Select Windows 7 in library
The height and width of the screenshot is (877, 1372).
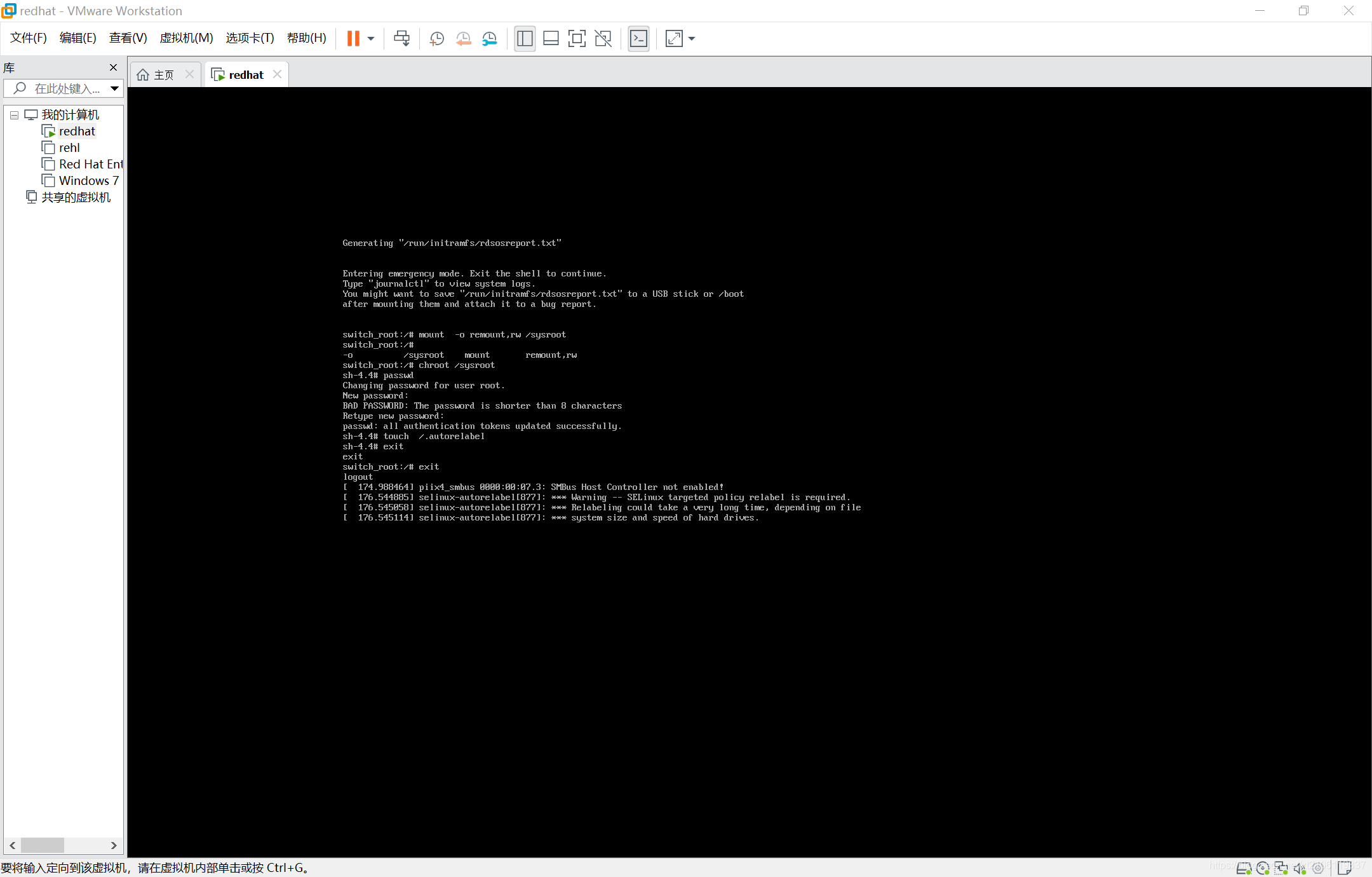(88, 181)
